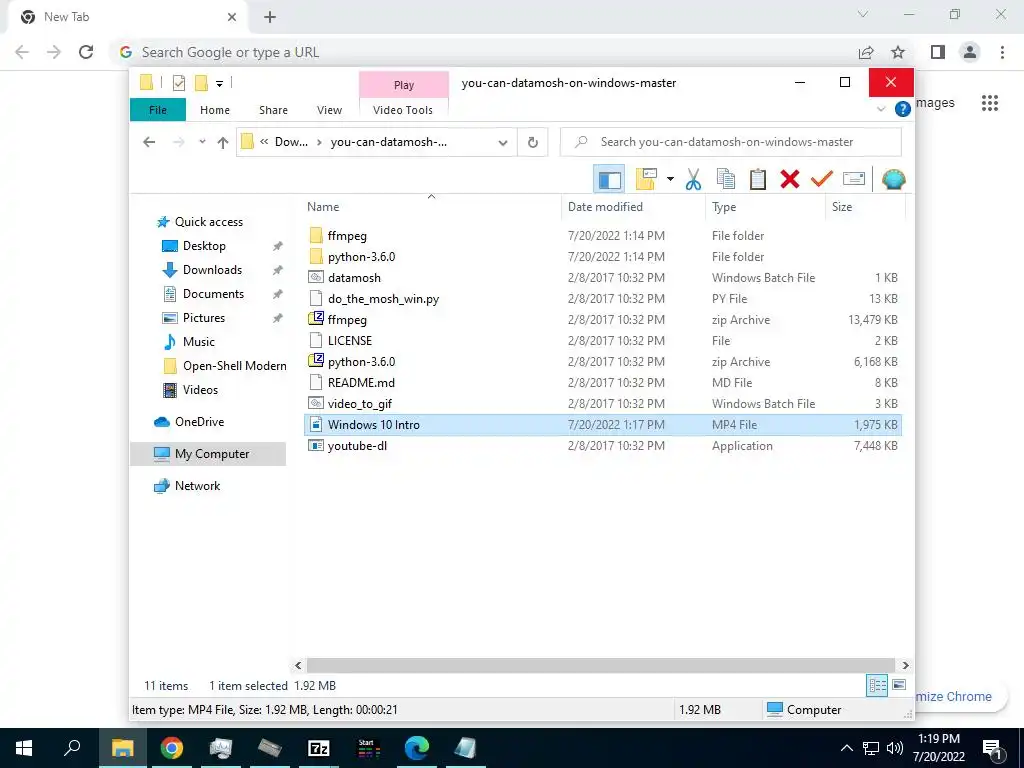
Task: Sort by the Name column header
Action: tap(431, 206)
